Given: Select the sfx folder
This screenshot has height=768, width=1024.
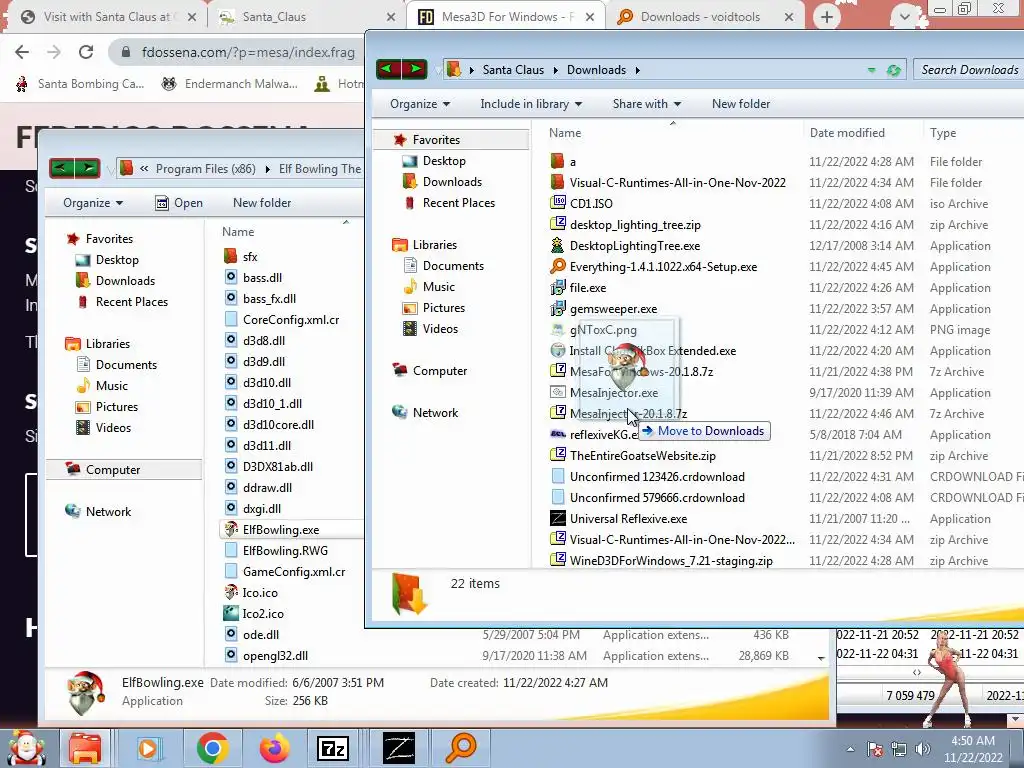Looking at the screenshot, I should pyautogui.click(x=249, y=257).
